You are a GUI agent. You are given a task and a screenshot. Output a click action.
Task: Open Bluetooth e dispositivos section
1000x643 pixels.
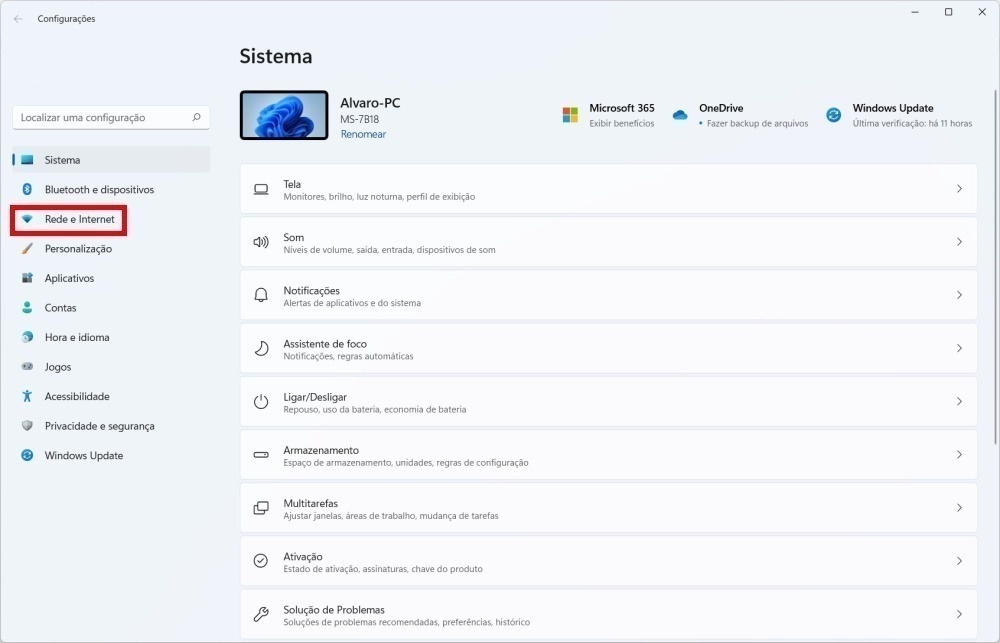coord(111,189)
